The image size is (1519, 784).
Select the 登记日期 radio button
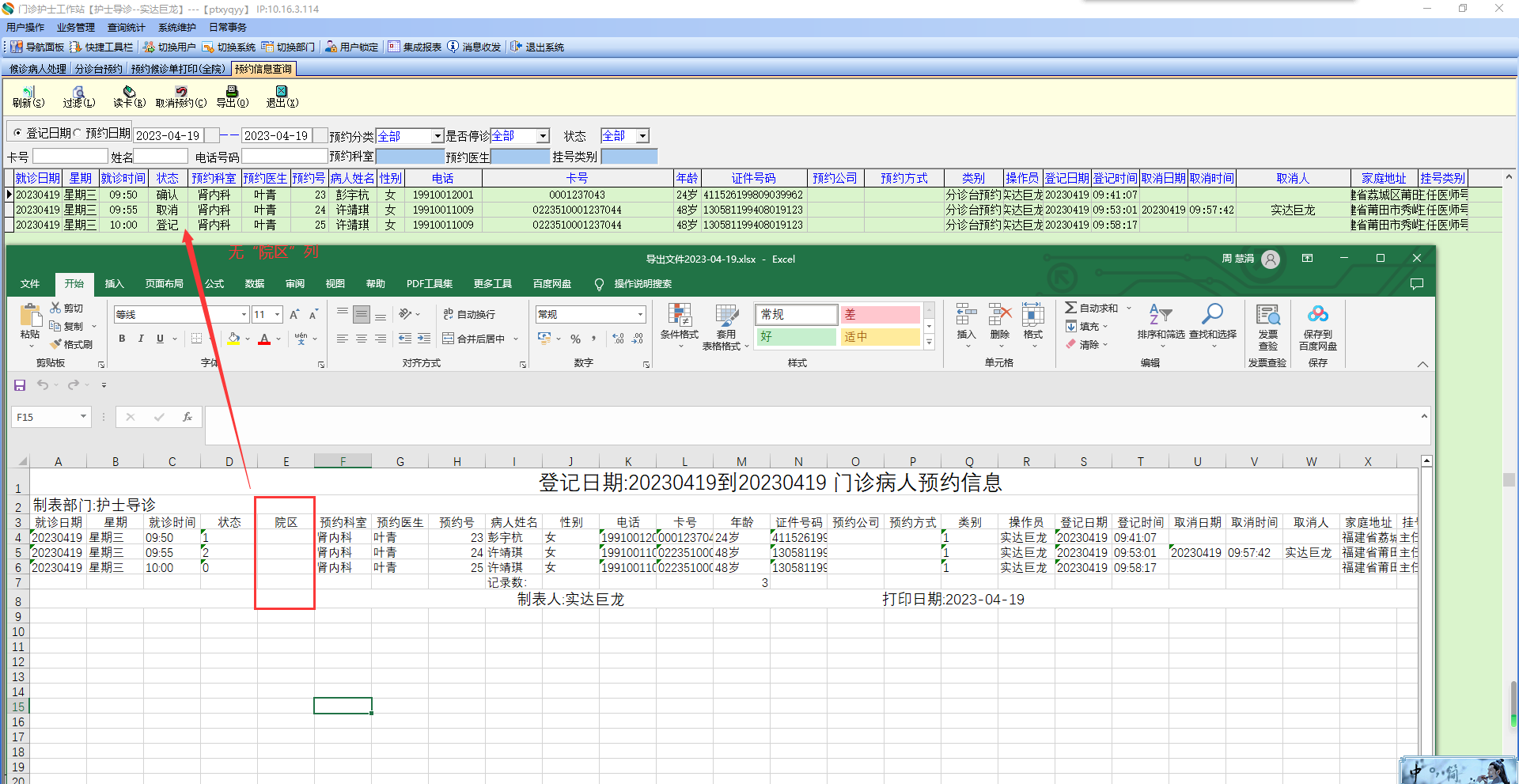coord(18,133)
